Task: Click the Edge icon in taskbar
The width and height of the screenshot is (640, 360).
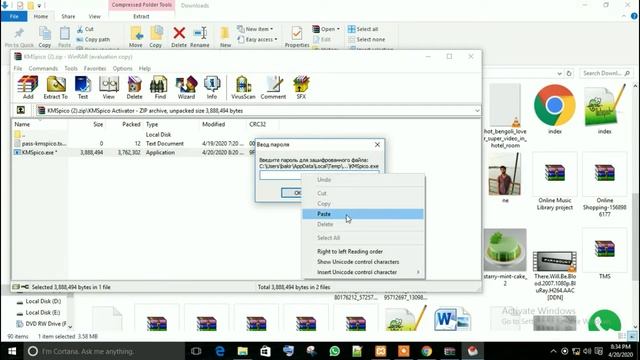Action: pyautogui.click(x=220, y=351)
